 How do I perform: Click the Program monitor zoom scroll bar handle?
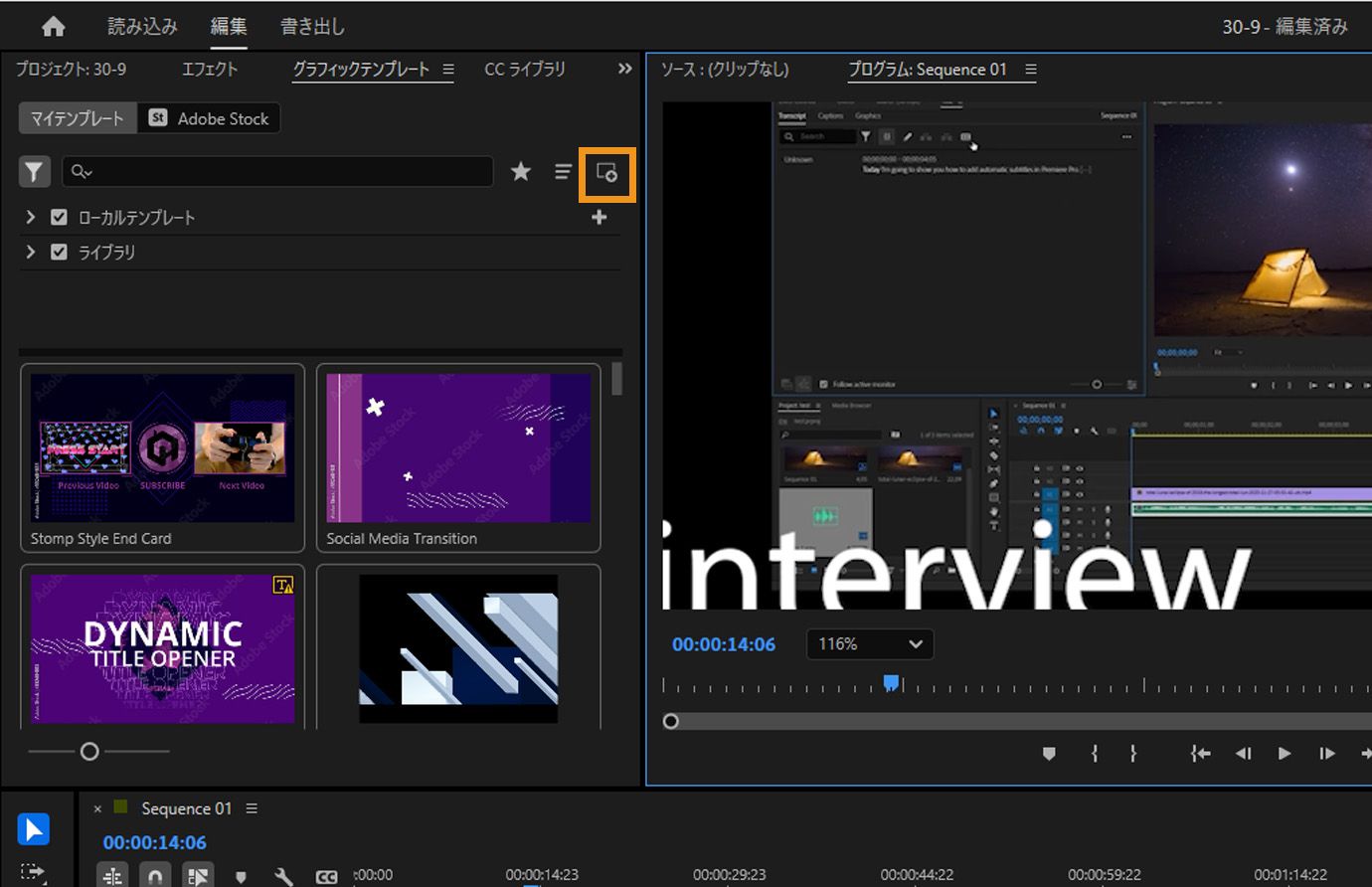pos(671,721)
